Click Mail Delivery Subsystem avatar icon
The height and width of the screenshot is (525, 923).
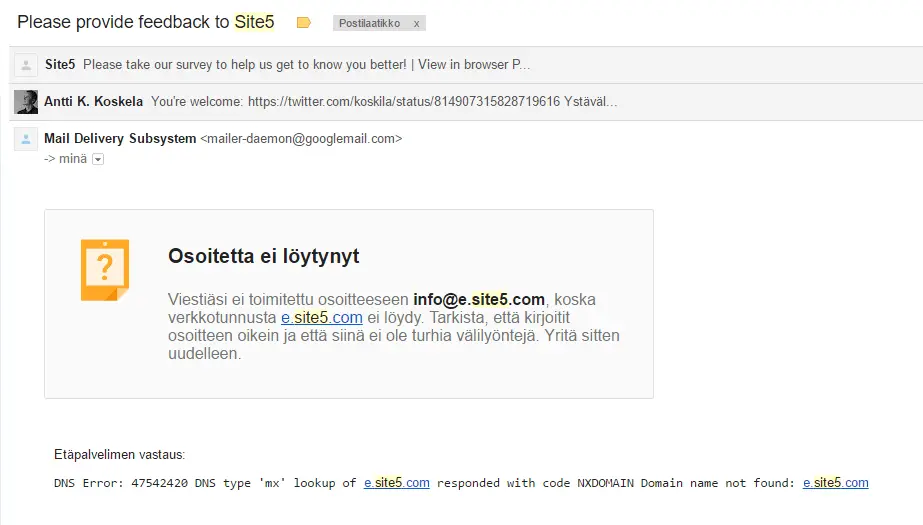pyautogui.click(x=26, y=139)
